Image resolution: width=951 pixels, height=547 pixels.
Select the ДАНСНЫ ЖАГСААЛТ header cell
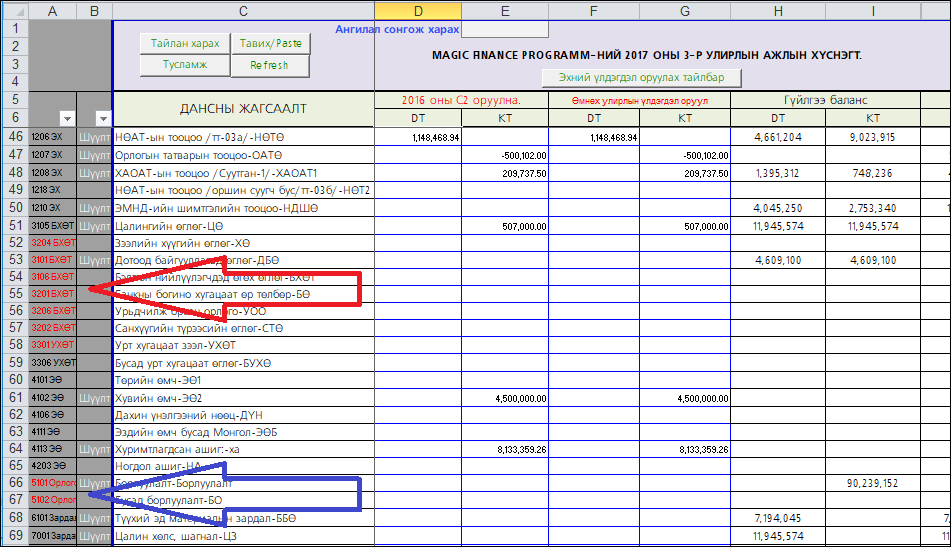tap(243, 108)
